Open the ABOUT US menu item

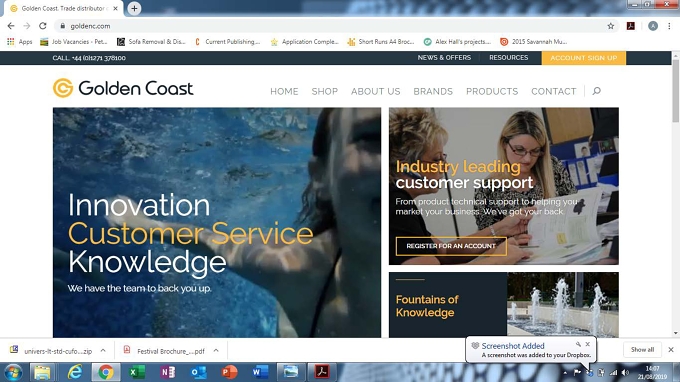point(376,91)
